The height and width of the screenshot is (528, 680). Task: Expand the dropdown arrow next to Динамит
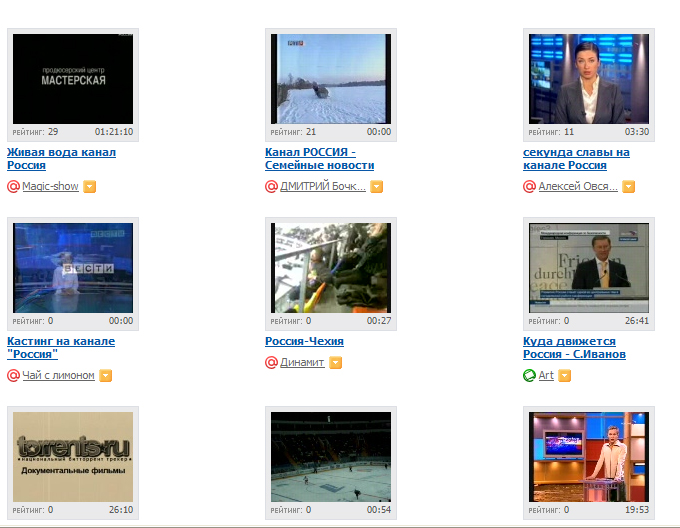click(335, 362)
